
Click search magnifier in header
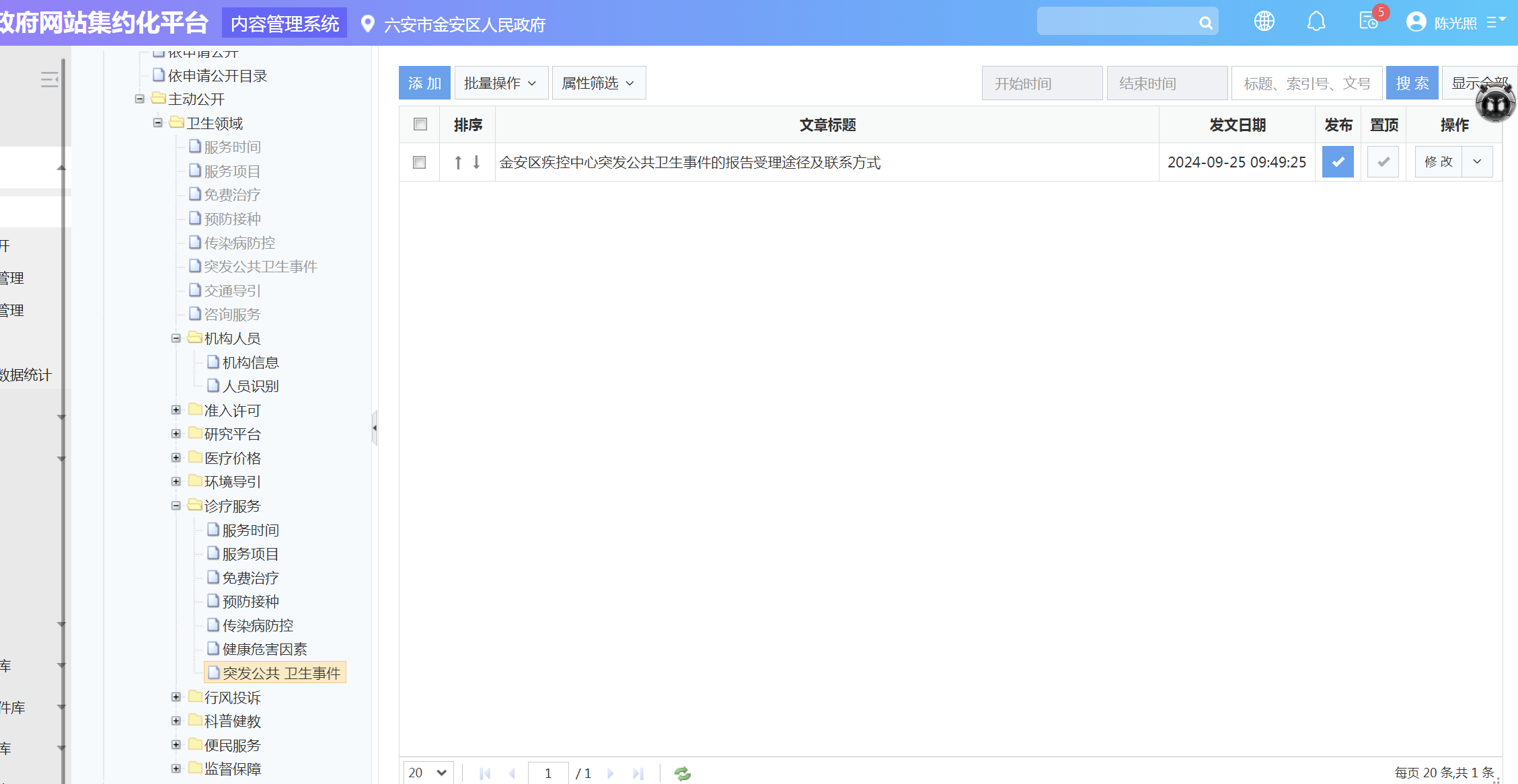(x=1205, y=23)
